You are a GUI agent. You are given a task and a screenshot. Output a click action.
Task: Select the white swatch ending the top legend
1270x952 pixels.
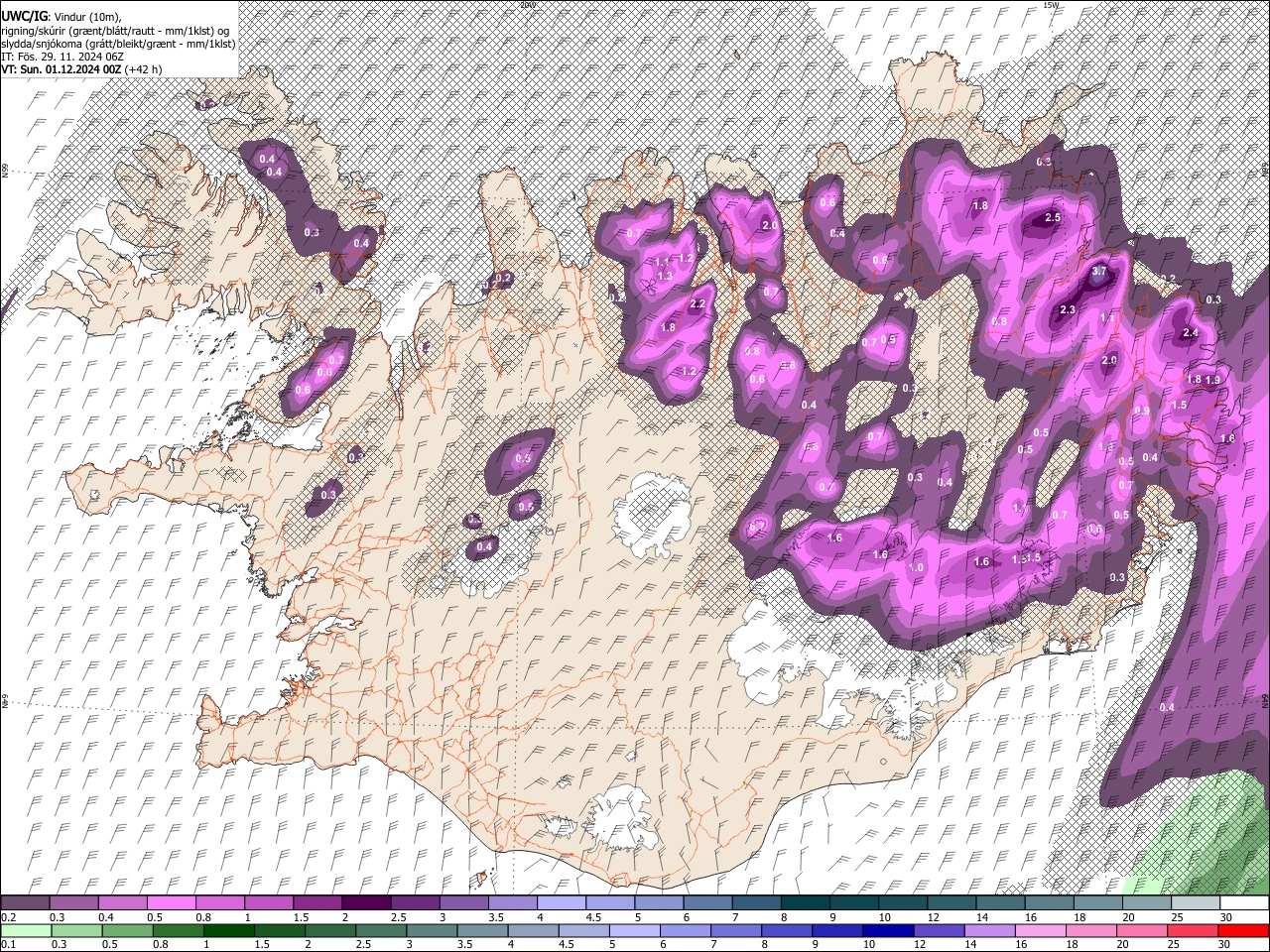tap(1243, 903)
